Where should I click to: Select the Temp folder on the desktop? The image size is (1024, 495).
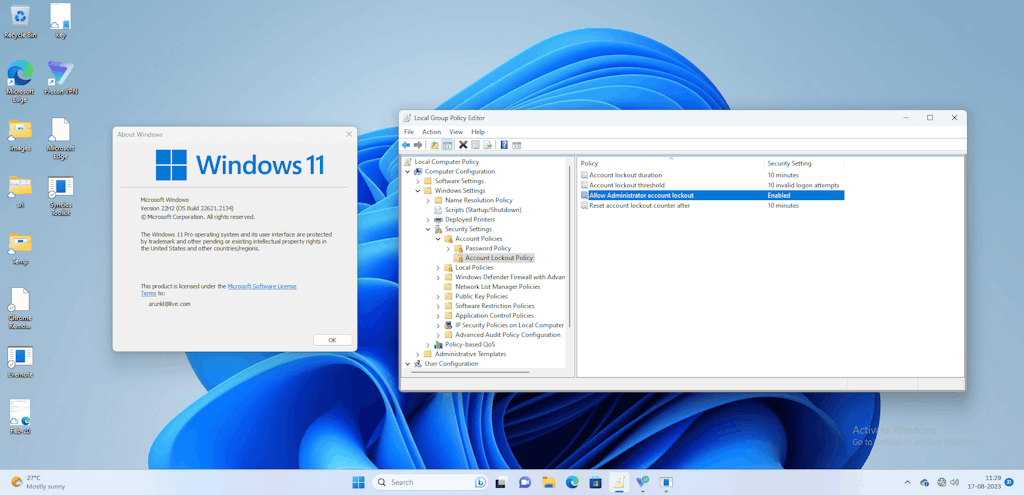(20, 248)
